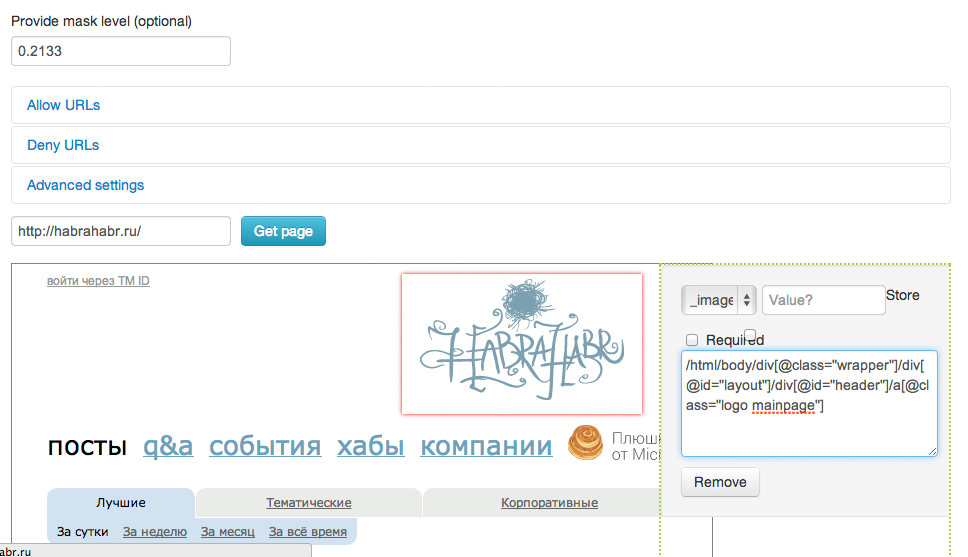Click inside the XPath text area
968x557 pixels.
point(809,404)
